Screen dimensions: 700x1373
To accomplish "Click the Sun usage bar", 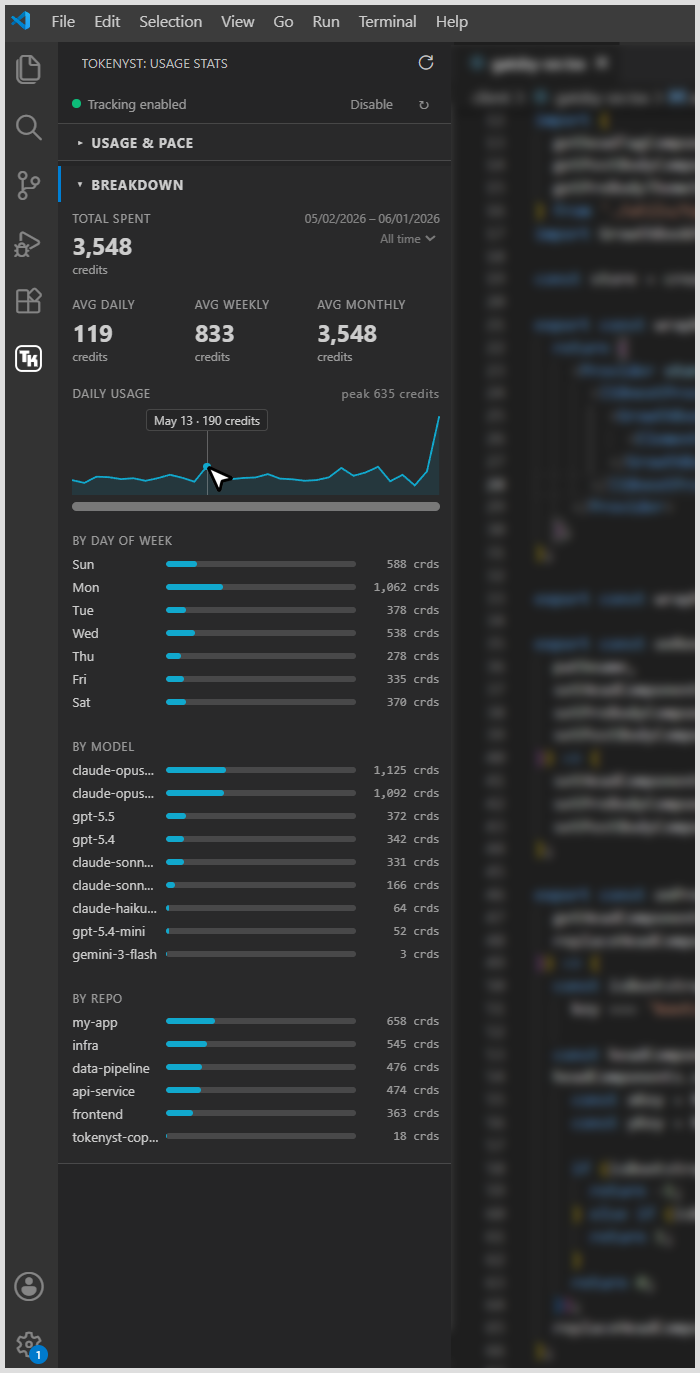I will tap(261, 565).
